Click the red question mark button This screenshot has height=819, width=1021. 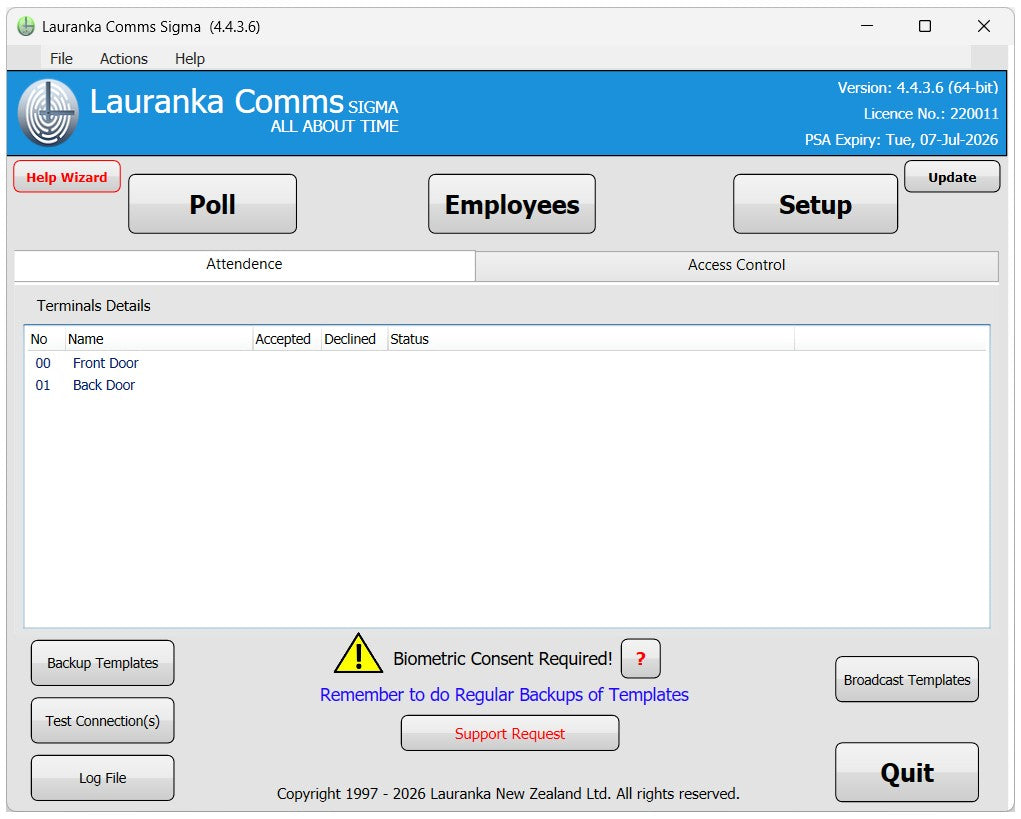coord(641,659)
